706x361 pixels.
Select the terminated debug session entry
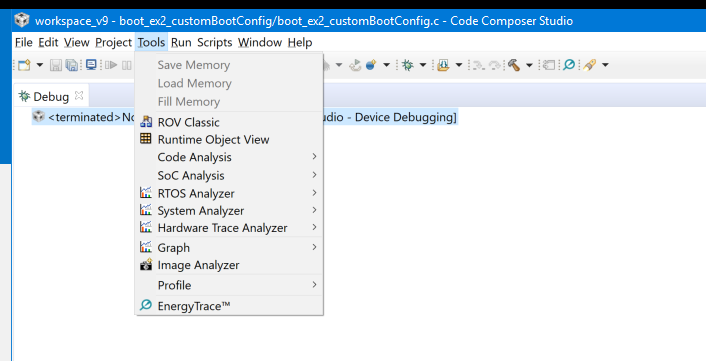(244, 117)
